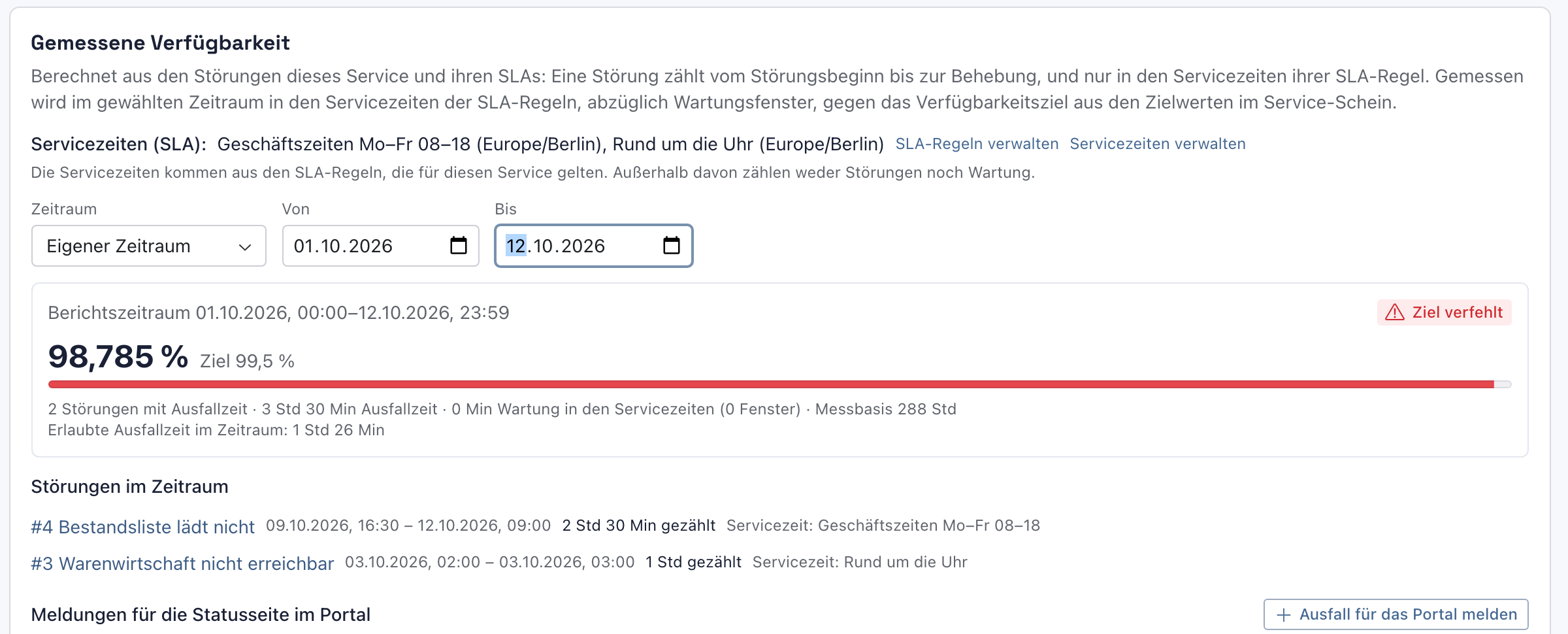The width and height of the screenshot is (1568, 634).
Task: Click the Störungen im Zeitraum heading
Action: point(129,487)
